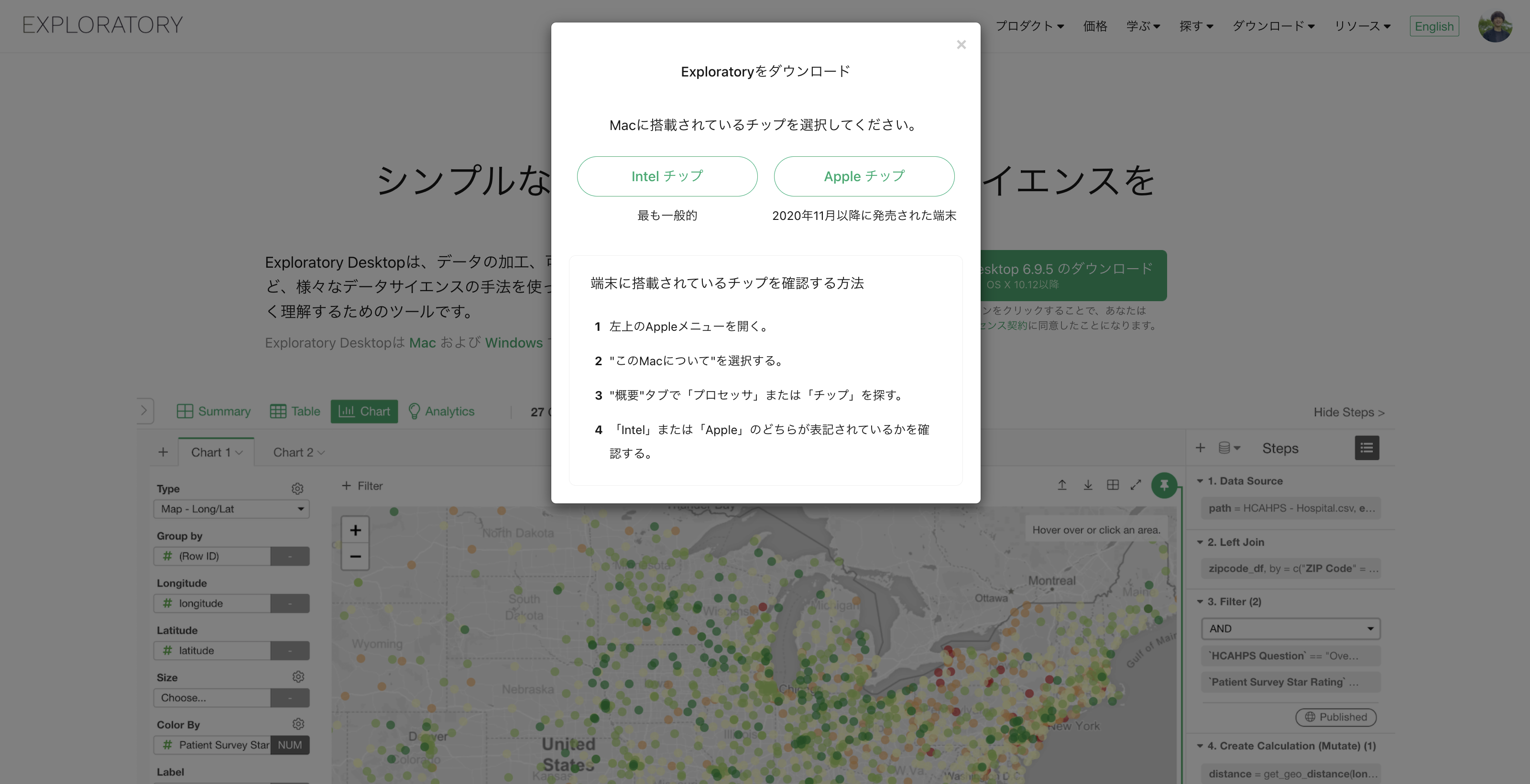Toggle the green pin button

coord(1164,485)
